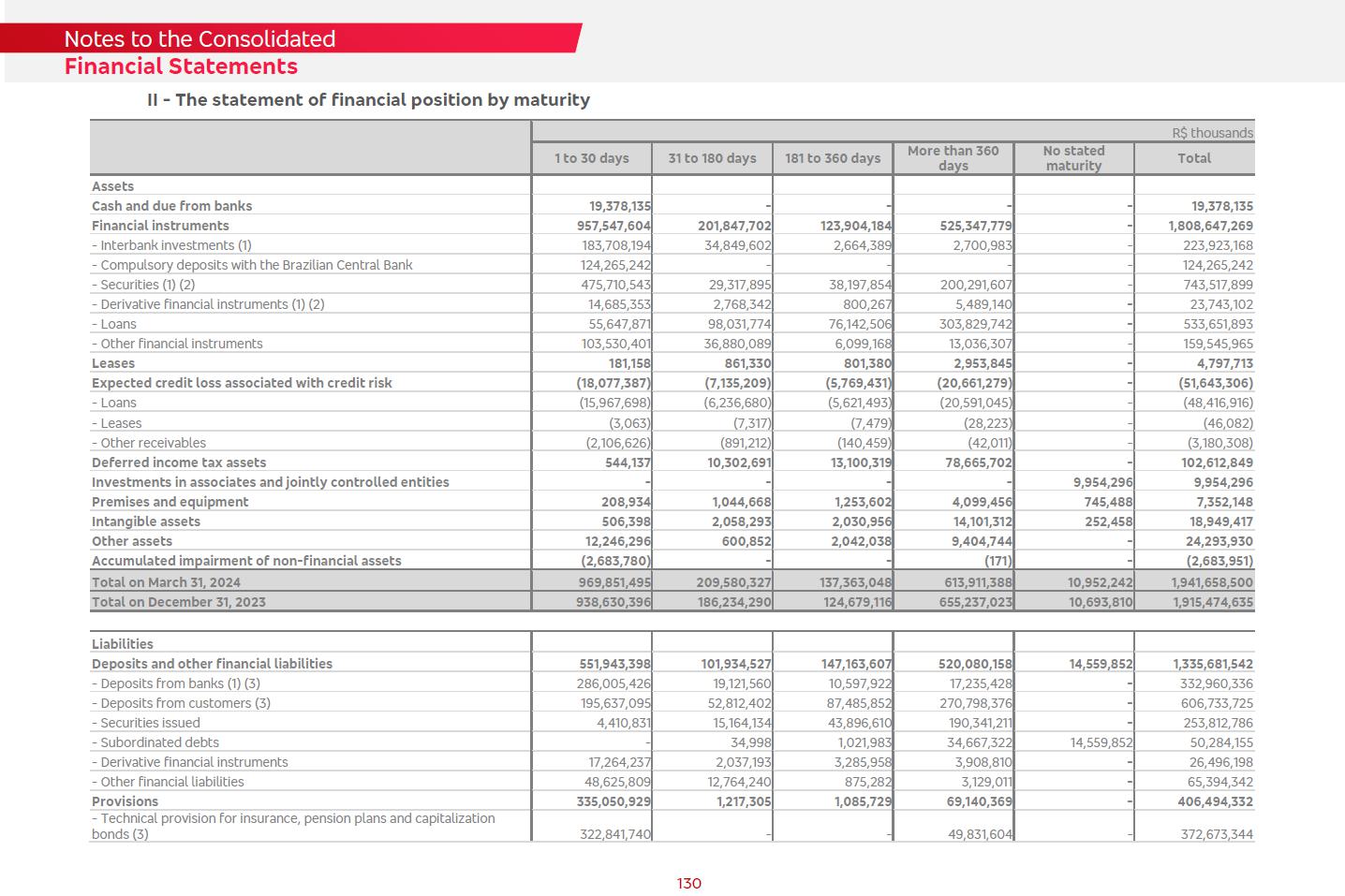1345x896 pixels.
Task: Click the 'No stated maturity' column header
Action: (x=1073, y=158)
